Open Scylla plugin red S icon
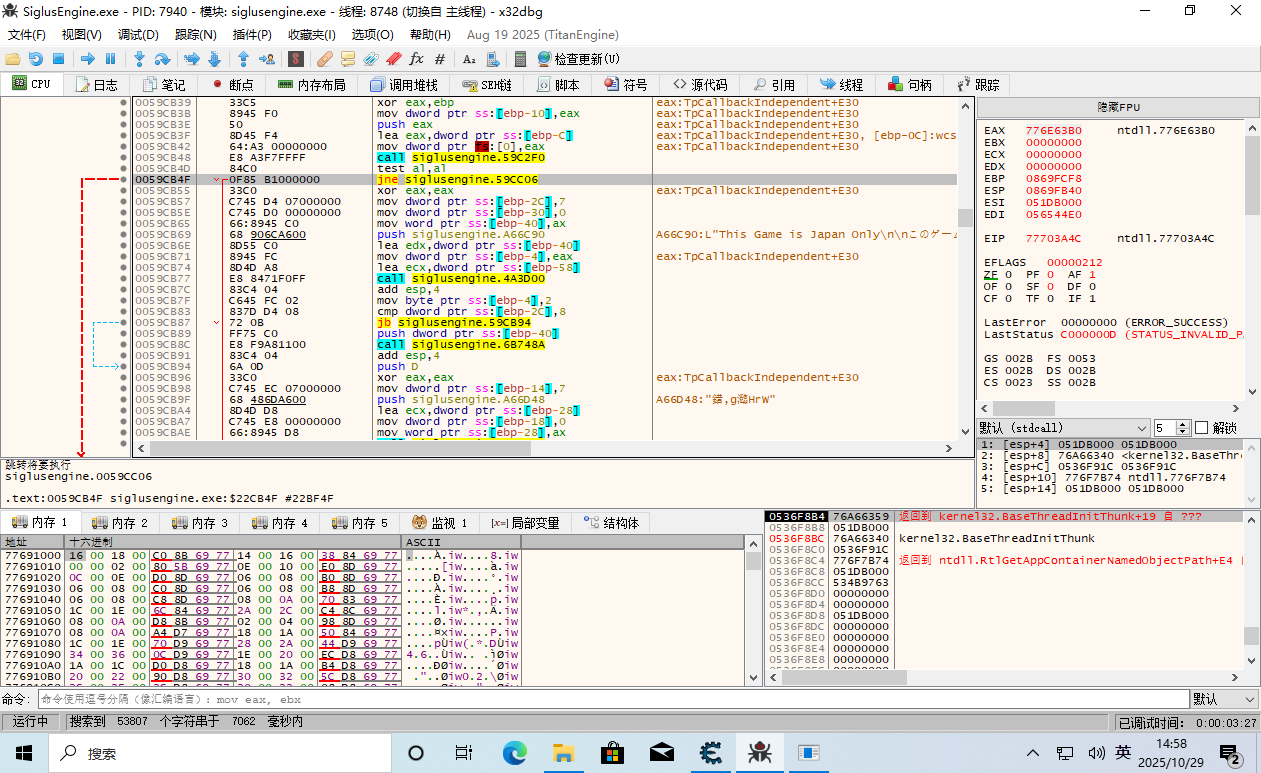This screenshot has height=773, width=1261. click(296, 59)
